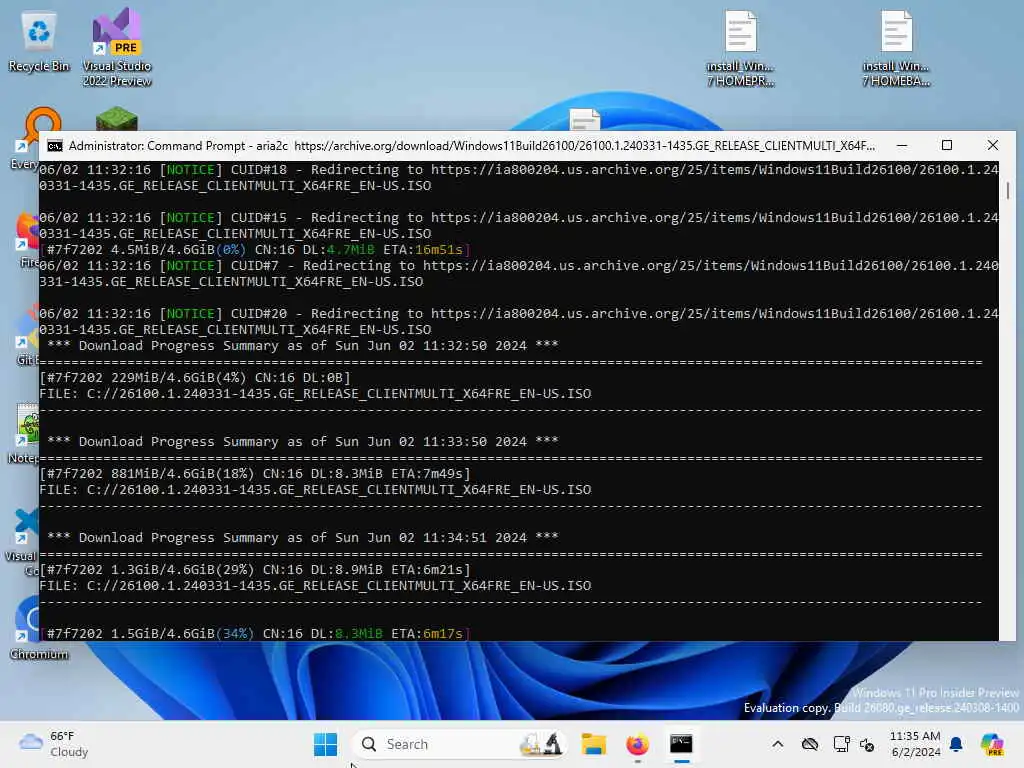Screen dimensions: 1024x768
Task: Click the 881MiB/4.6GiB(18%) progress line
Action: (255, 473)
